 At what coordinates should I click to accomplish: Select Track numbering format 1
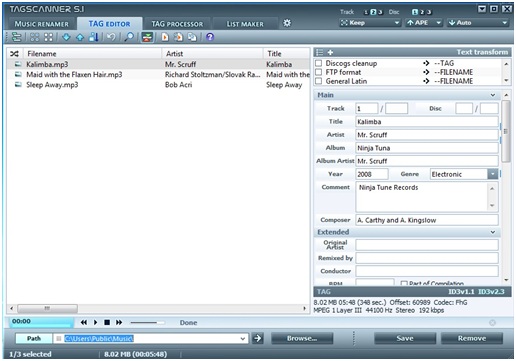(366, 12)
